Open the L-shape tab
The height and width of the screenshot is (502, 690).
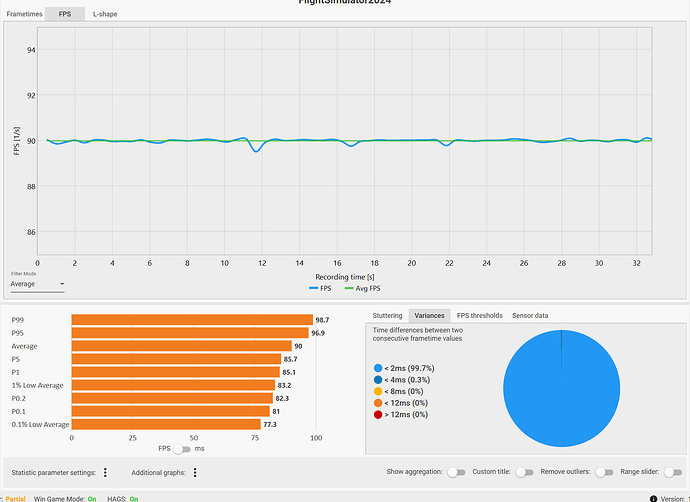[x=105, y=14]
